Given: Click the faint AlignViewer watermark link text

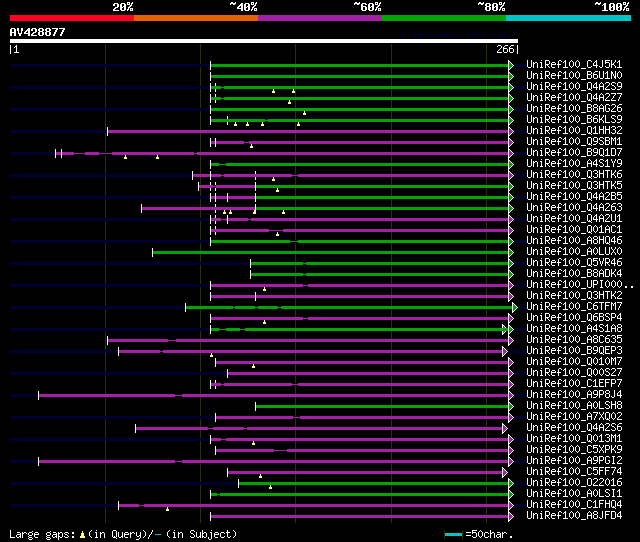Looking at the screenshot, I should tap(459, 34).
